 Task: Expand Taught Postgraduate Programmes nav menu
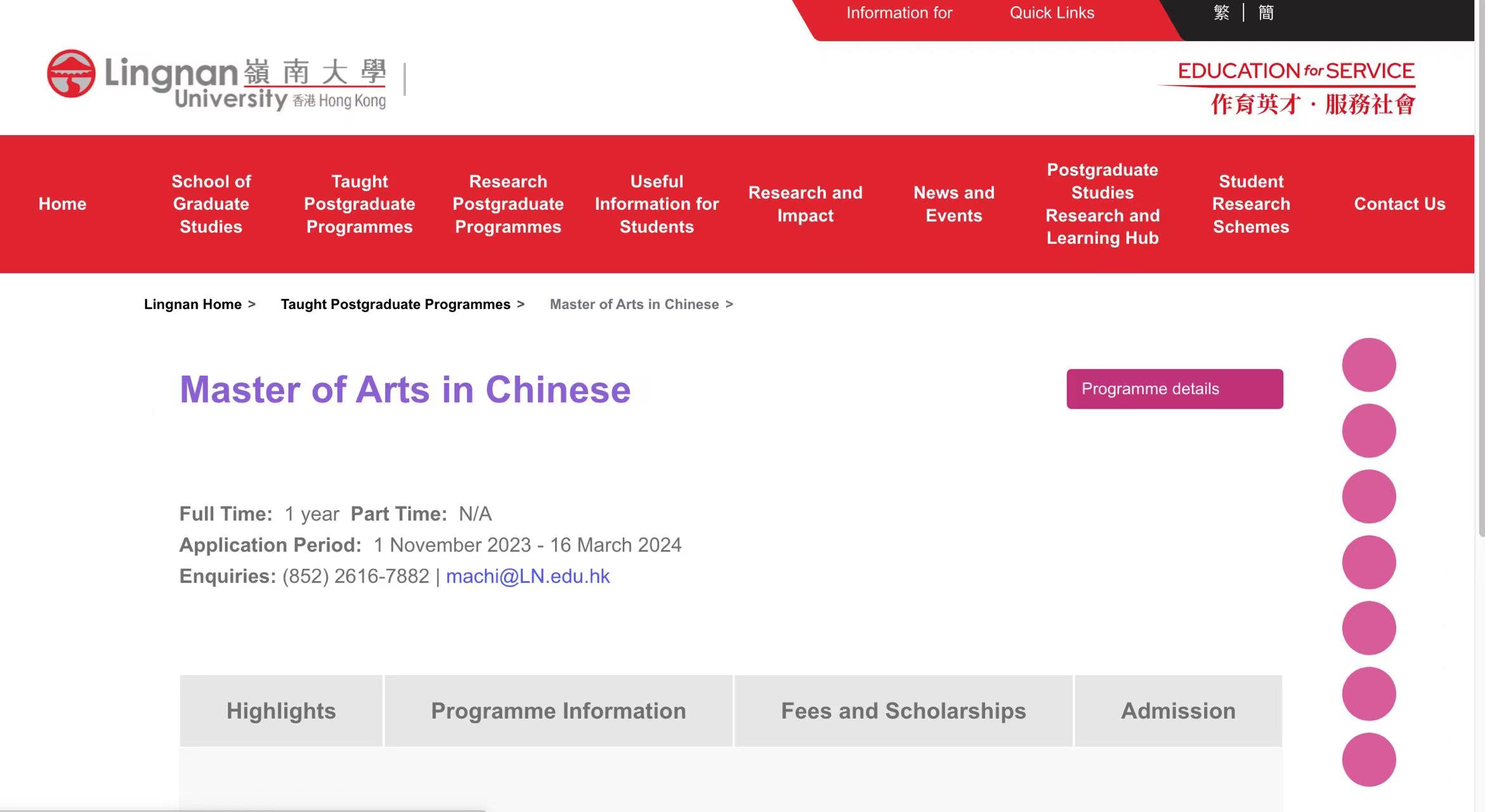tap(359, 204)
